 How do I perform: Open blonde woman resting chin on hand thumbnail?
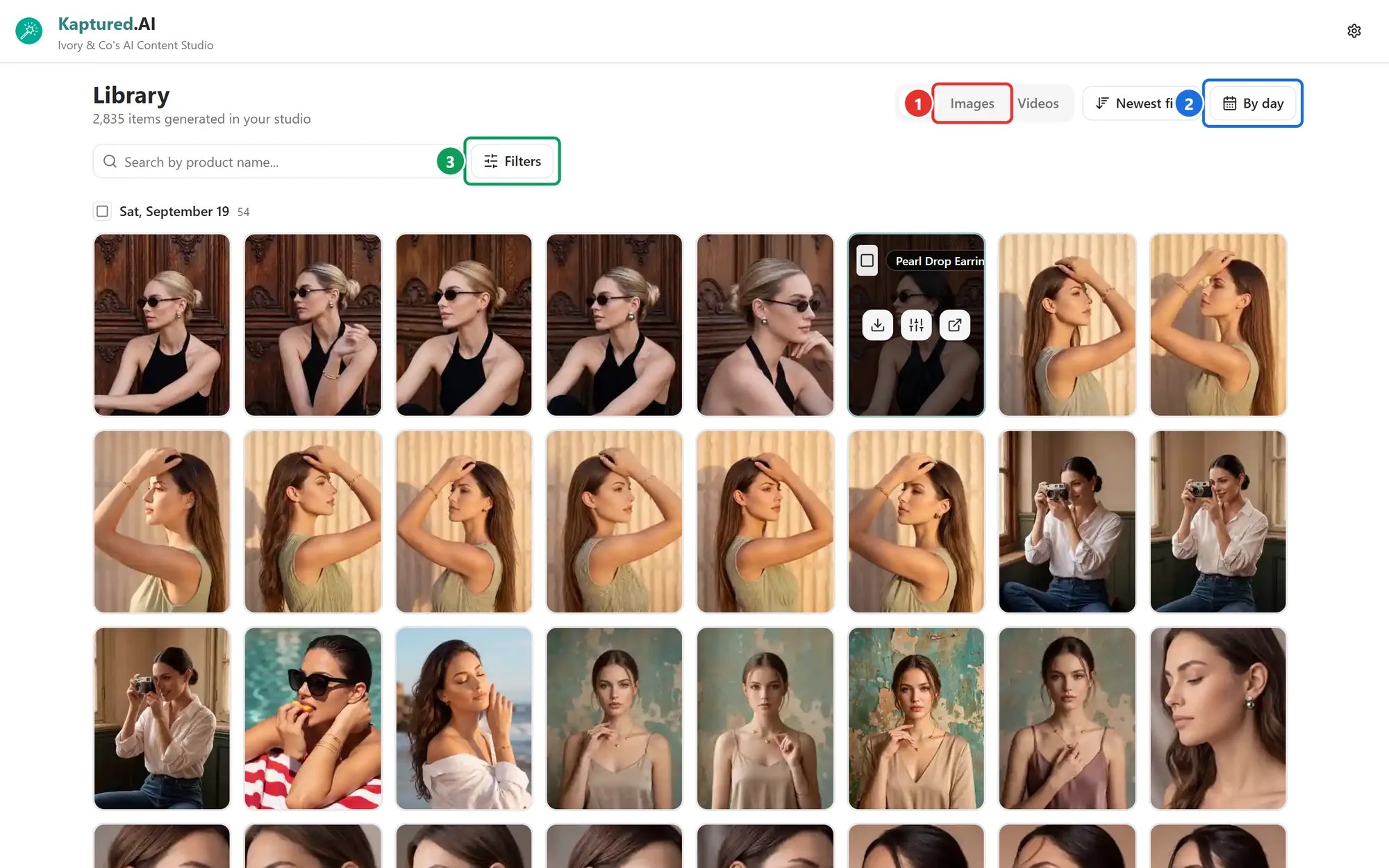tap(765, 325)
